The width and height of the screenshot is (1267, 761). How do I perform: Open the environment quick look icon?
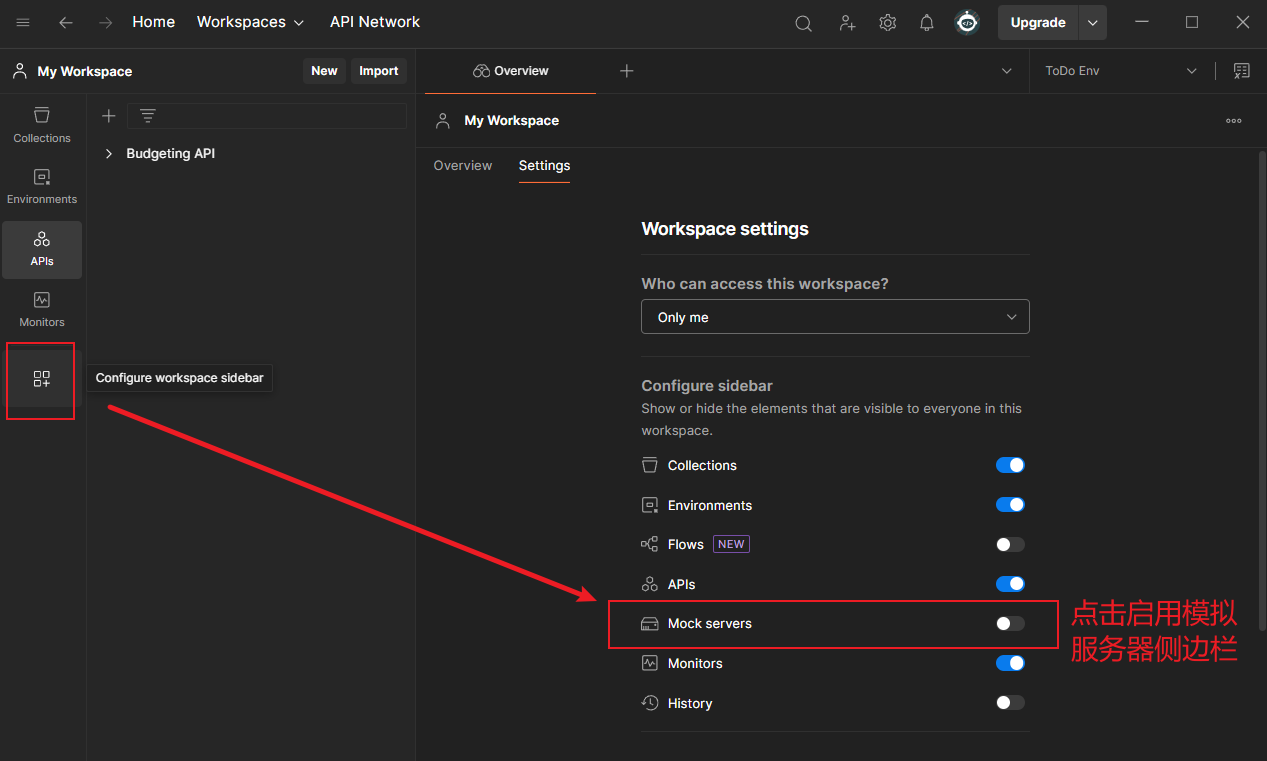[x=1242, y=71]
